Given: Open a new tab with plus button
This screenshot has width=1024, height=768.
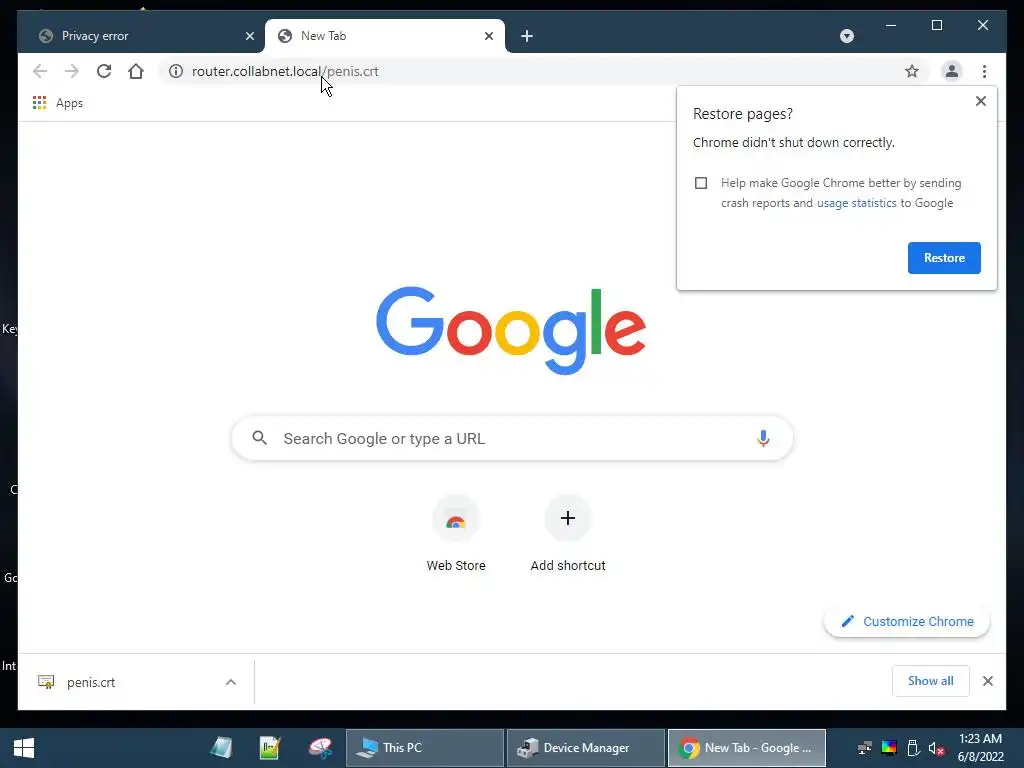Looking at the screenshot, I should pos(527,36).
